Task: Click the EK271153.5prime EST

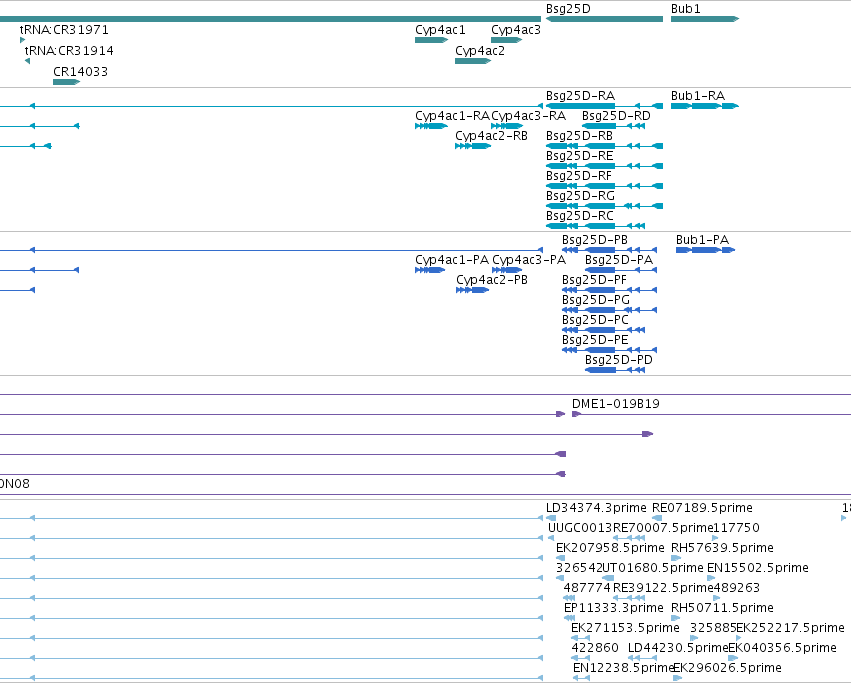Action: (x=580, y=638)
